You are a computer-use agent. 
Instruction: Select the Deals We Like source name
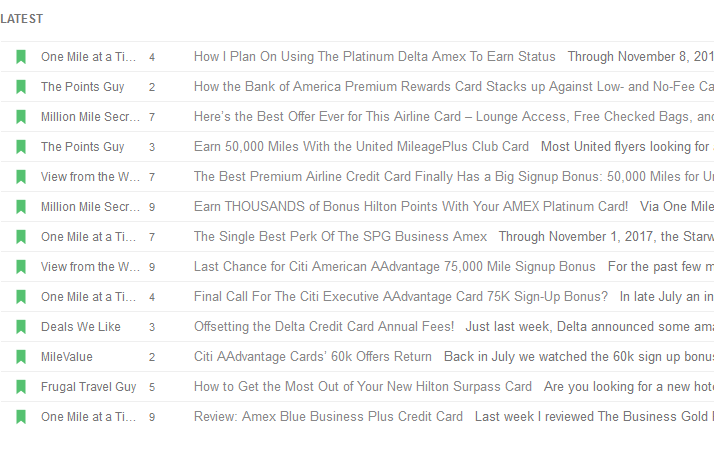(81, 327)
